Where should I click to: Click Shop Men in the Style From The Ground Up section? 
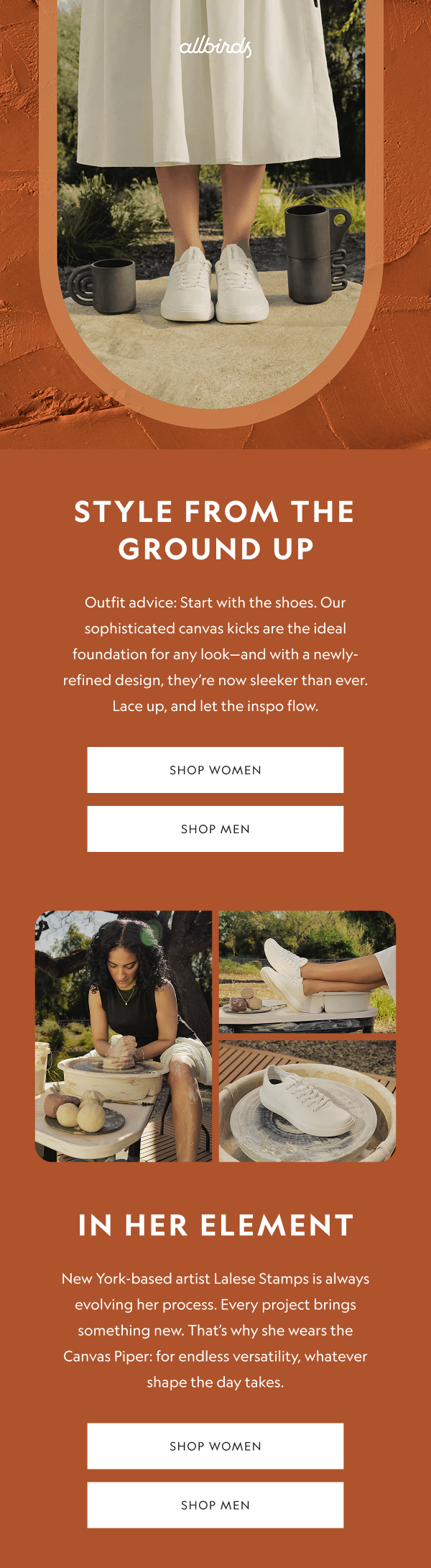215,829
